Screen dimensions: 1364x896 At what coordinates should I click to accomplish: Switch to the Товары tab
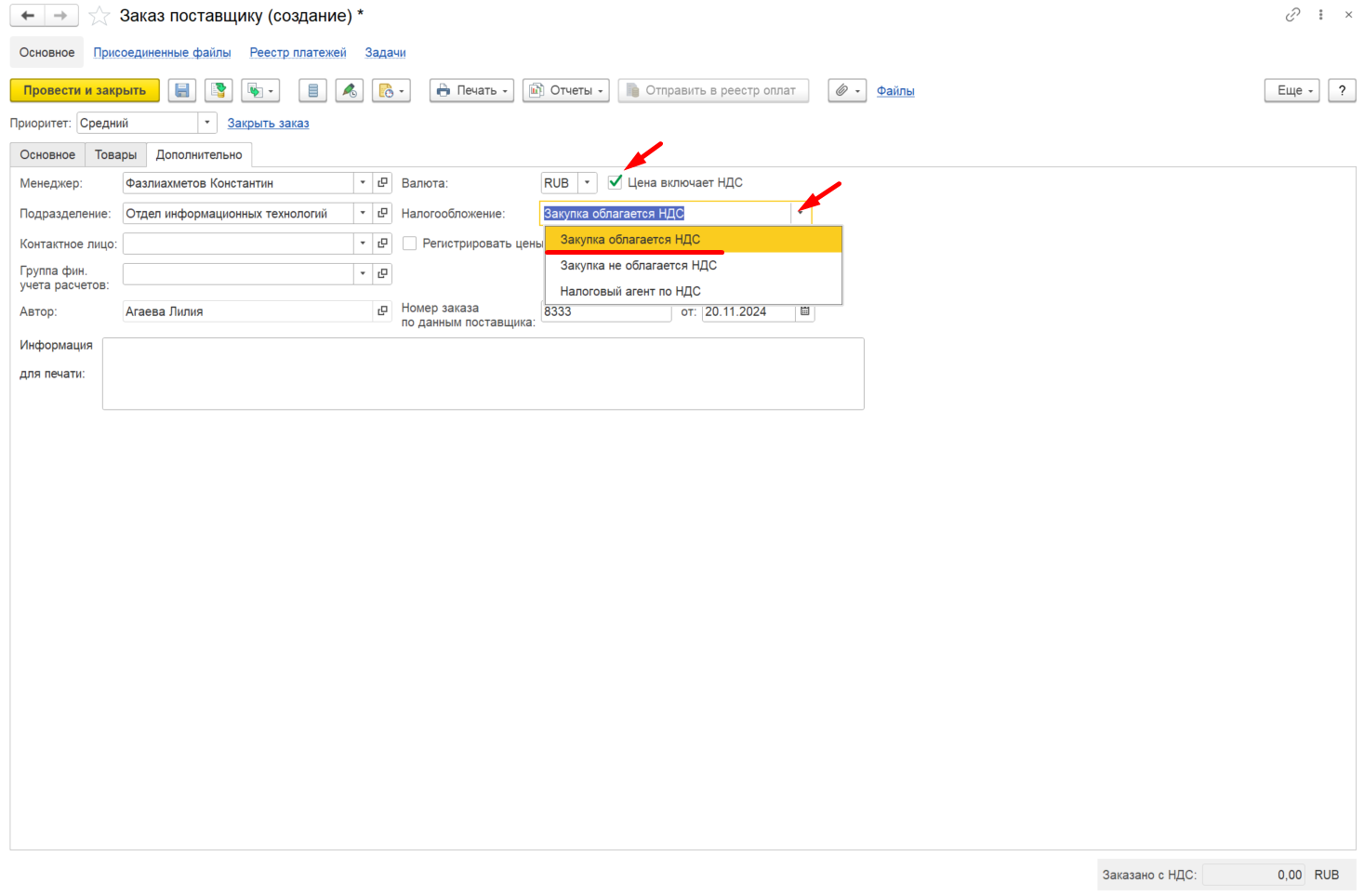[x=115, y=155]
